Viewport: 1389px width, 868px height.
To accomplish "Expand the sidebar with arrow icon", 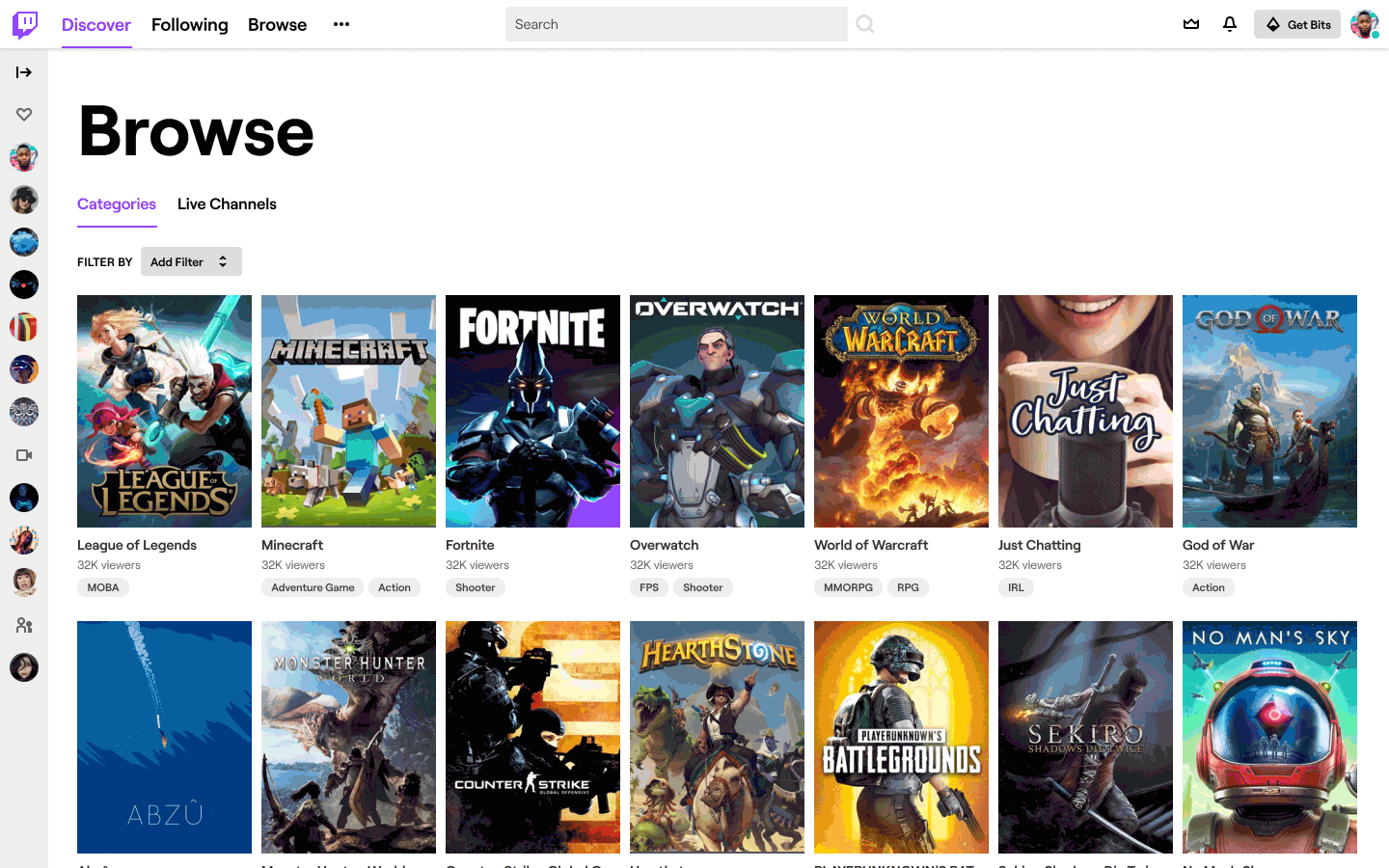I will coord(24,72).
